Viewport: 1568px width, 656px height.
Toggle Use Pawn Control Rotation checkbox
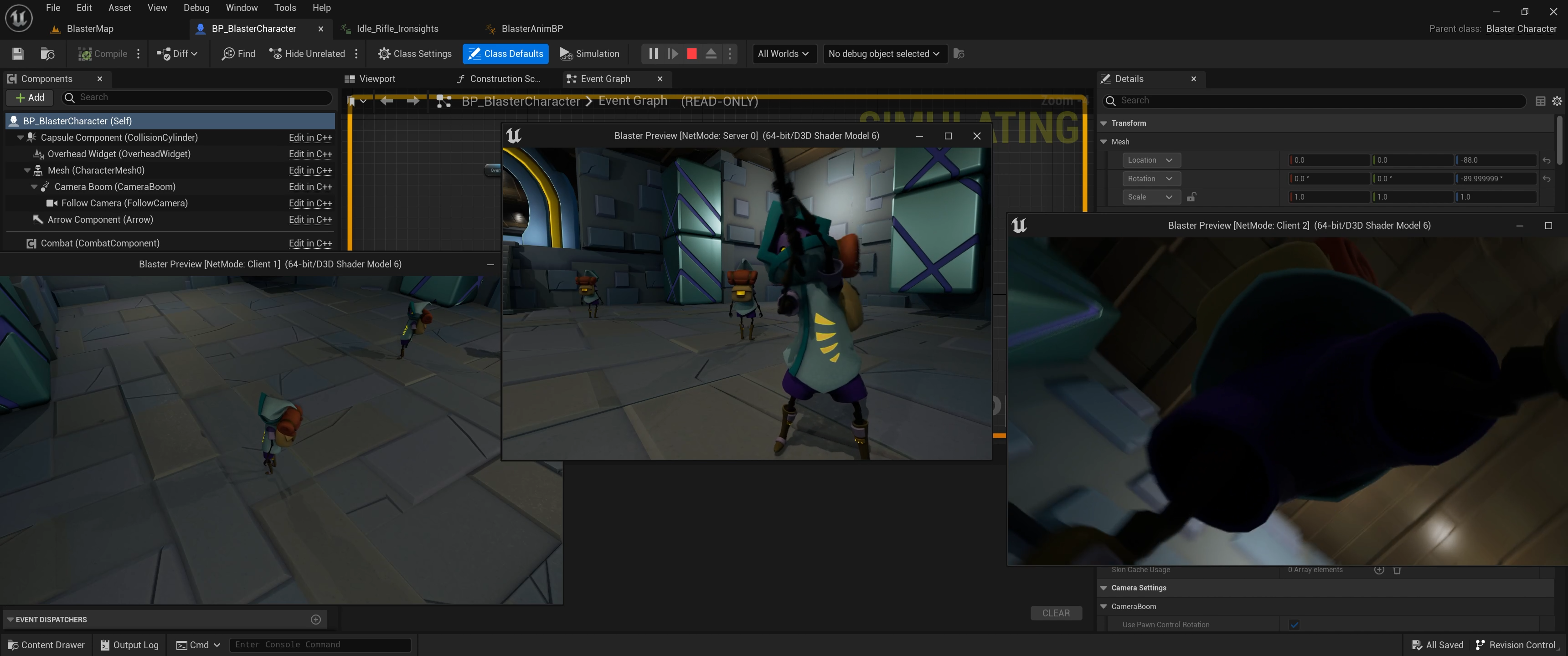(x=1294, y=625)
